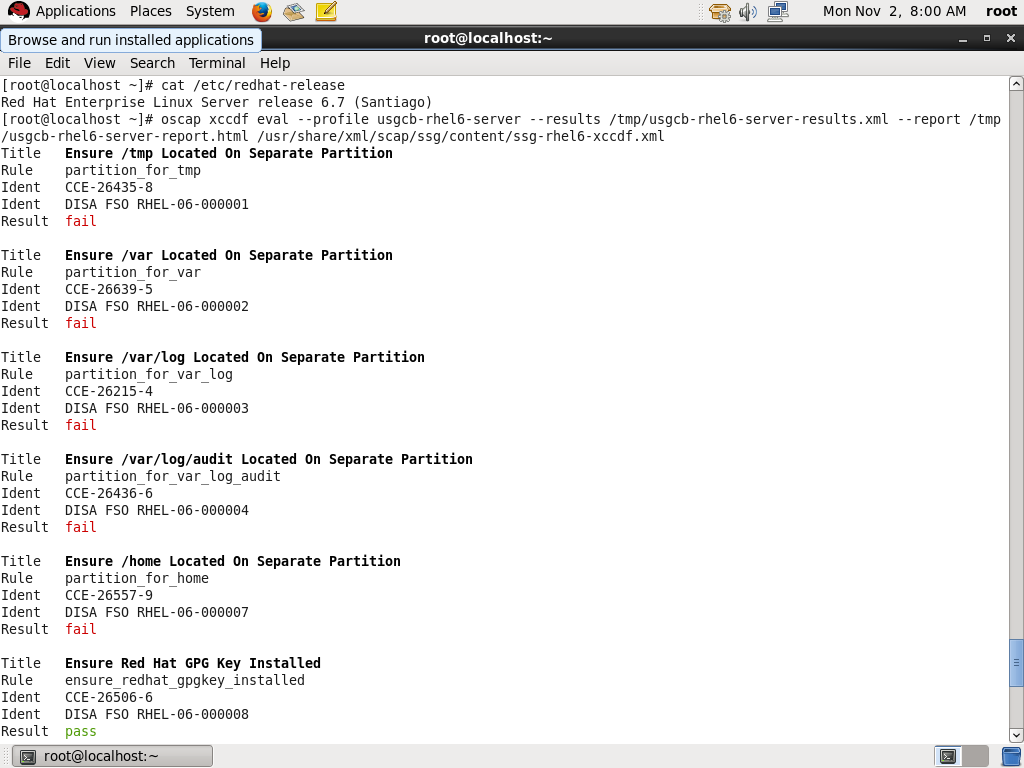
Task: Open the terminal View menu
Action: 99,63
